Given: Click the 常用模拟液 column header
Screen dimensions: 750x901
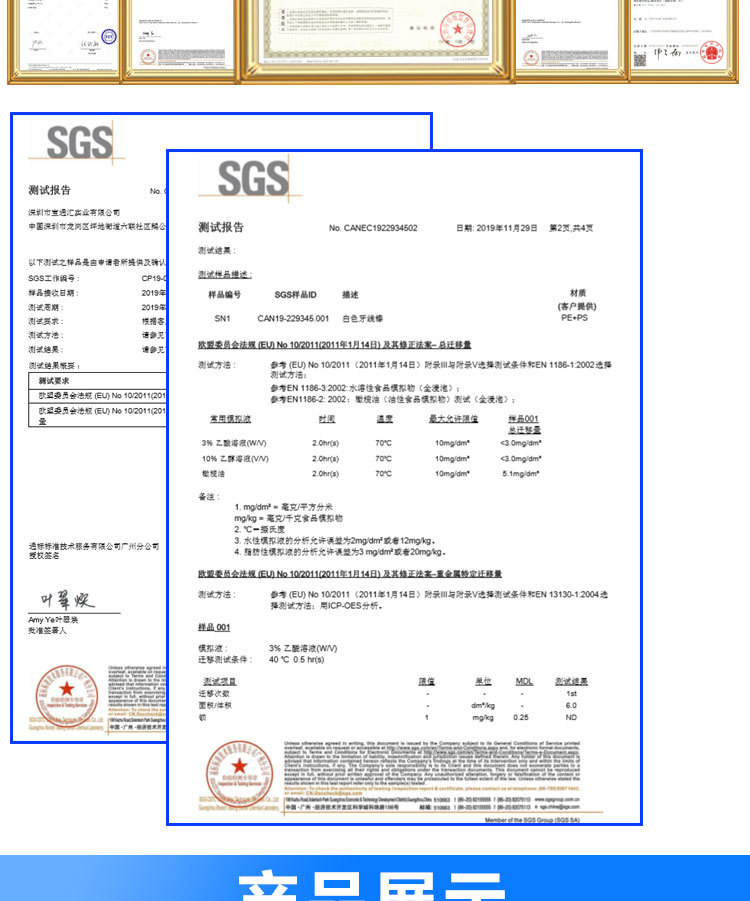Looking at the screenshot, I should tap(230, 419).
